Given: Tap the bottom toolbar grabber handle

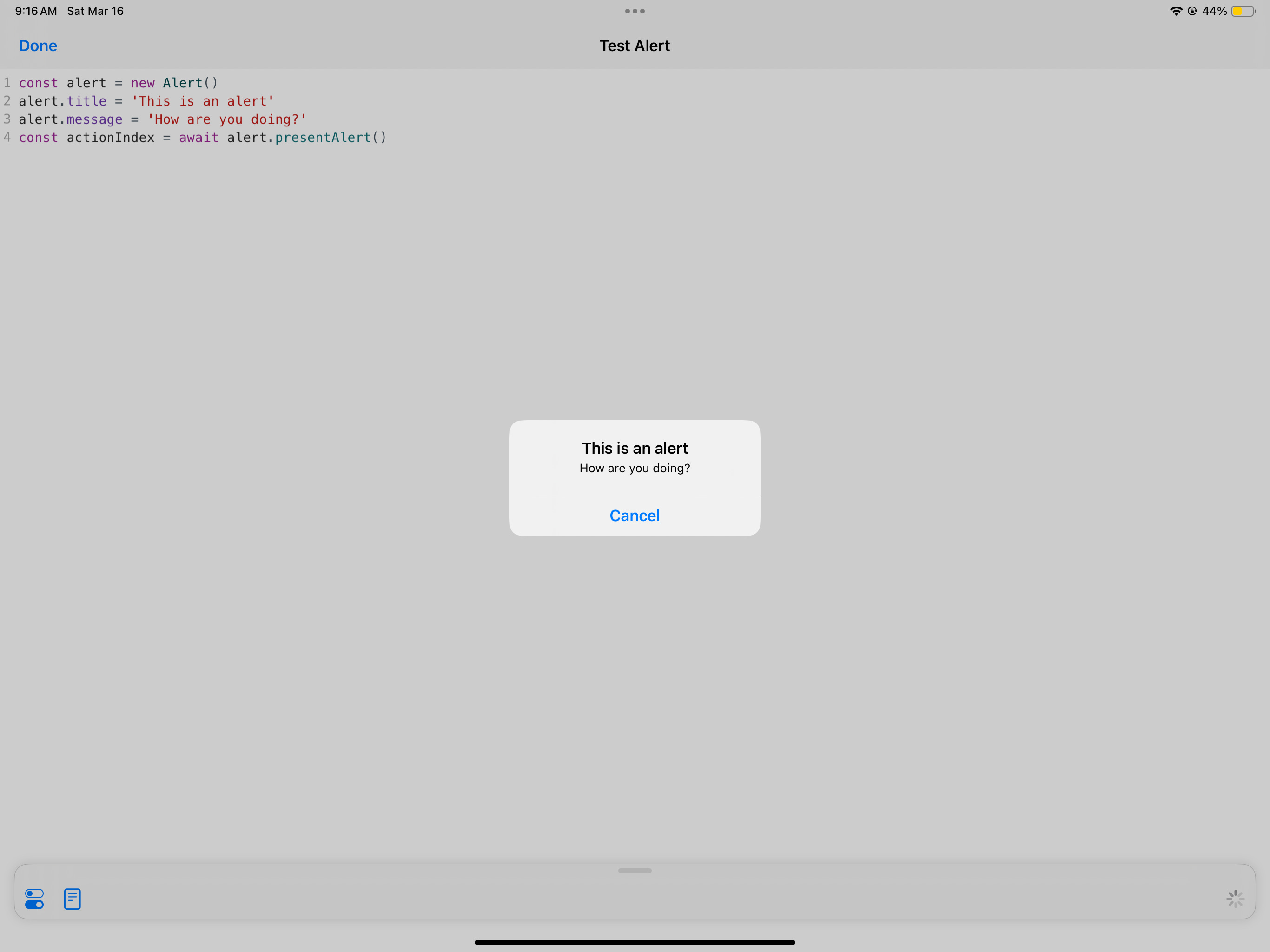Looking at the screenshot, I should coord(635,871).
